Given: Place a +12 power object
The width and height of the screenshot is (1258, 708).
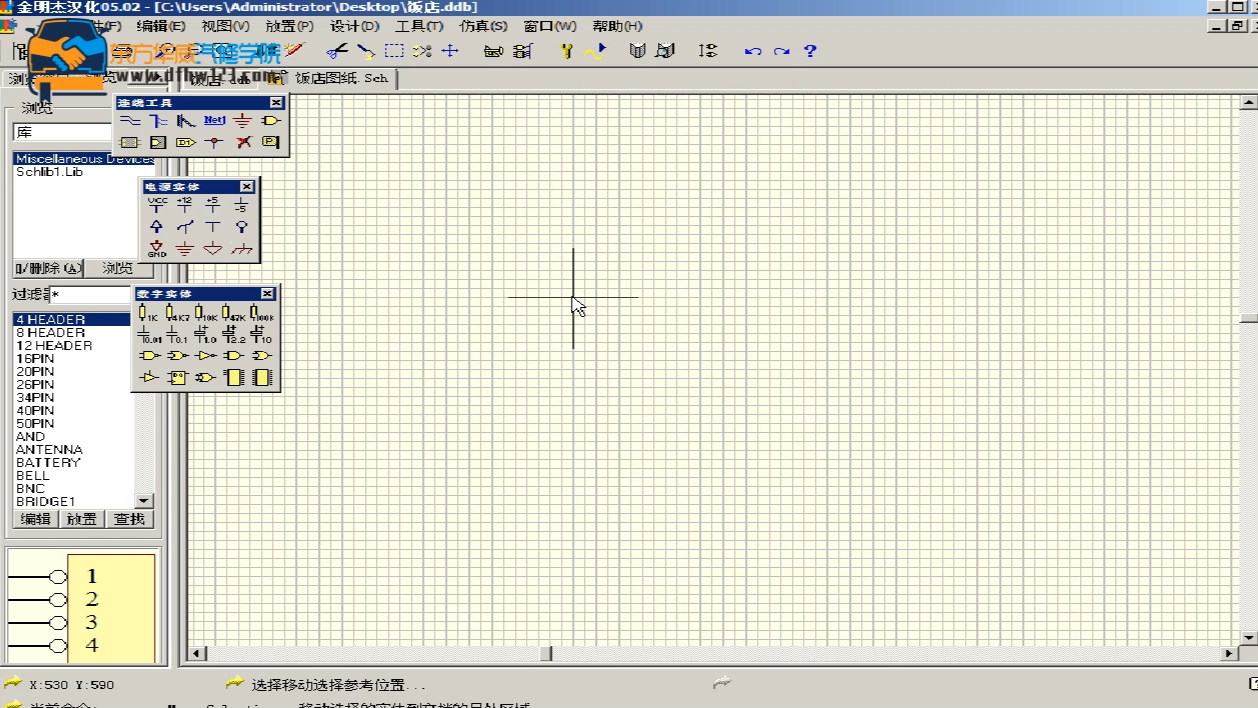Looking at the screenshot, I should pyautogui.click(x=185, y=205).
